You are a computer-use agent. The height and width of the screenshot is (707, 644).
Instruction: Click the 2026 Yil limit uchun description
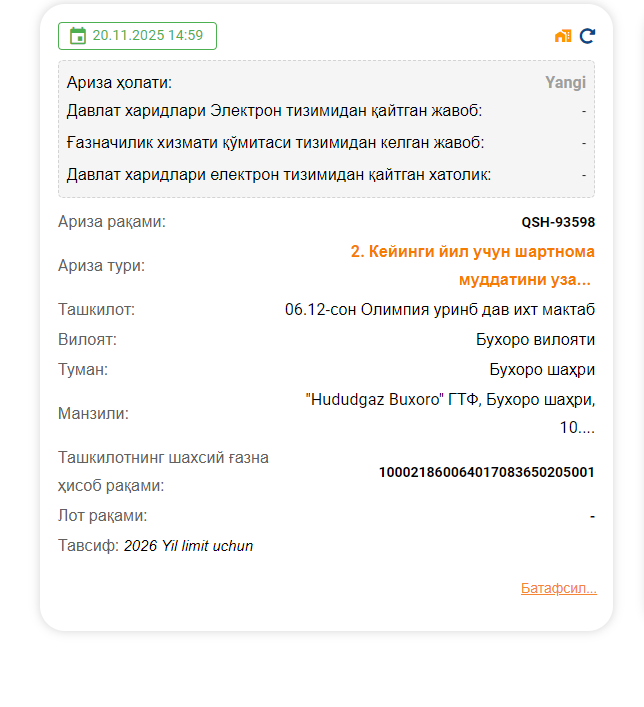(188, 546)
